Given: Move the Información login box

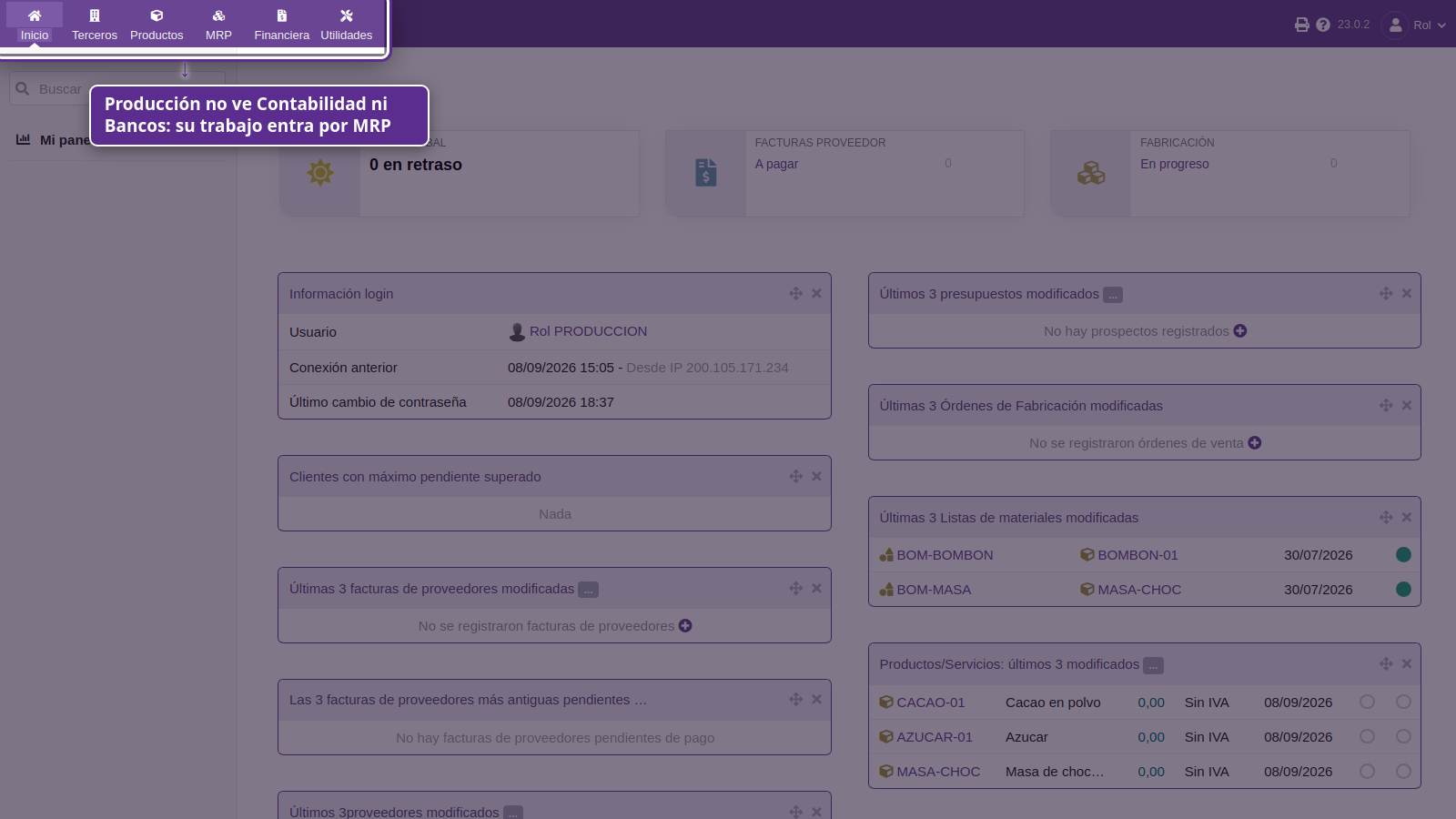Looking at the screenshot, I should (796, 293).
